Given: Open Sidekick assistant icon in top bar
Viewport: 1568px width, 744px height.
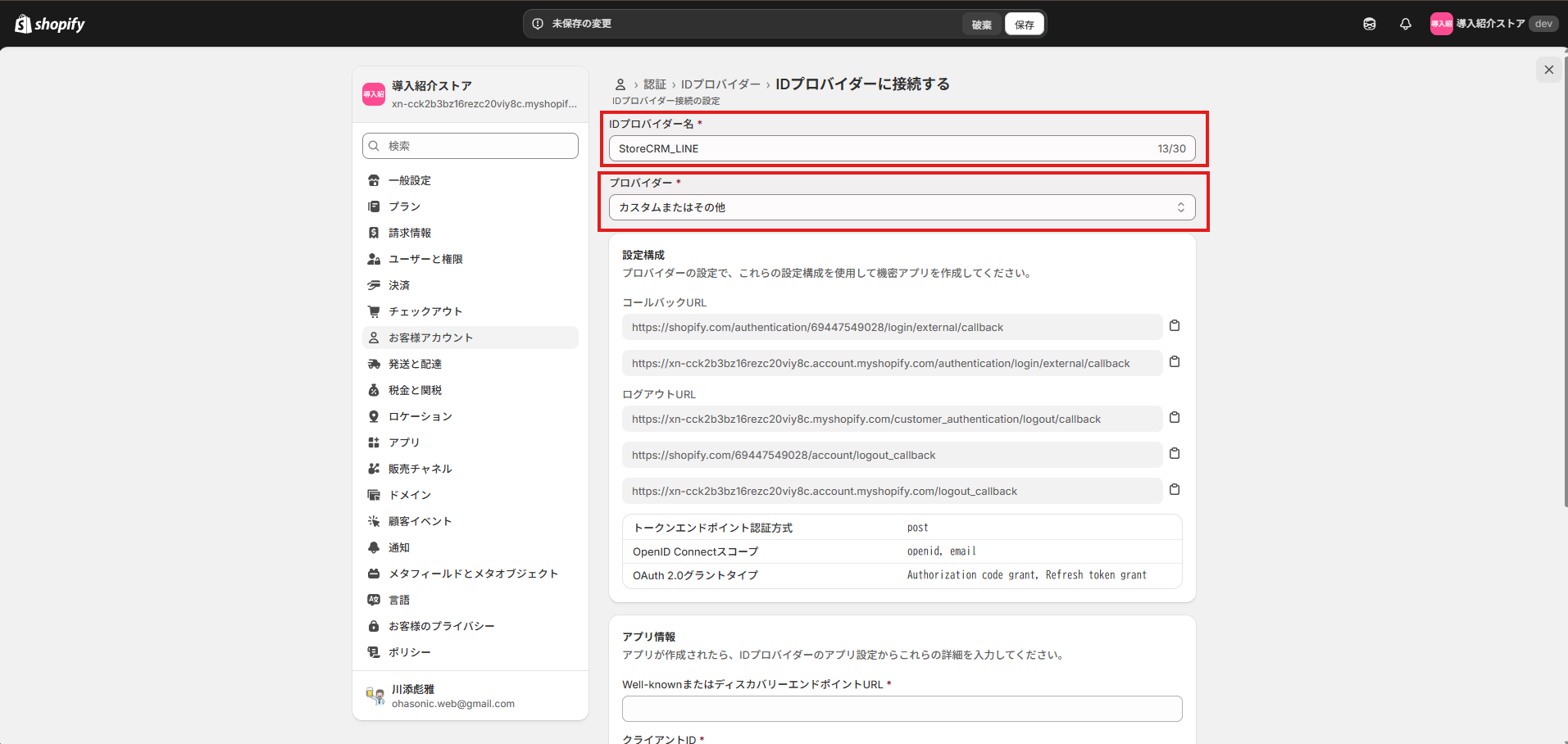Looking at the screenshot, I should 1369,24.
